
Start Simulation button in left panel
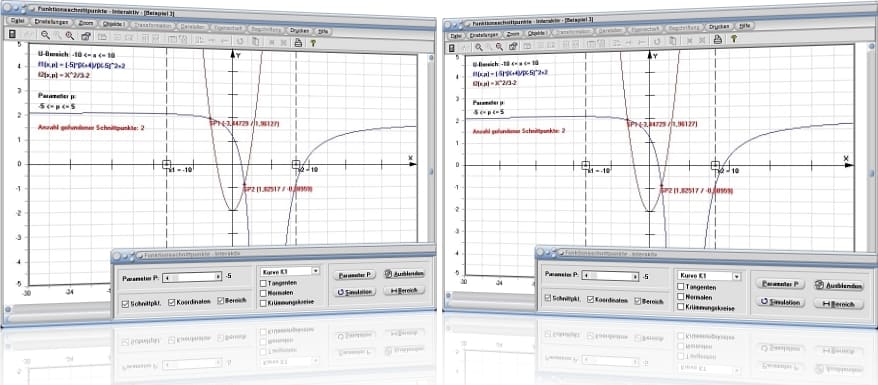pos(354,292)
